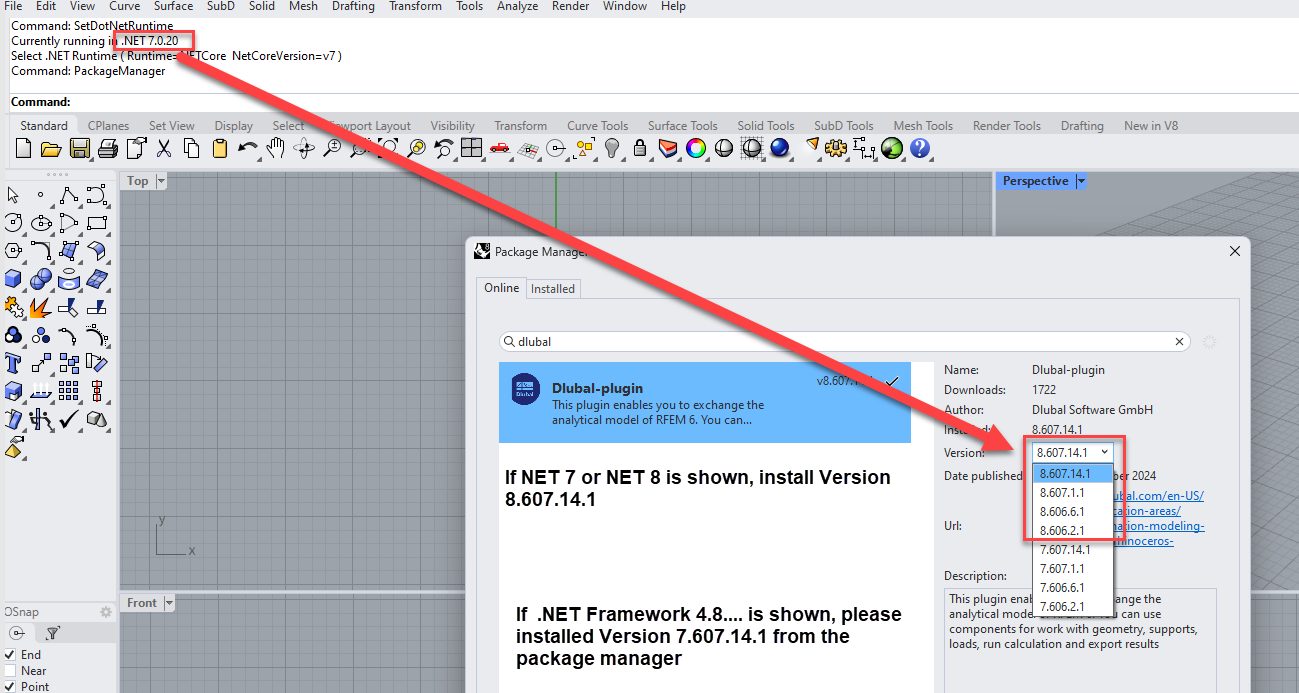Click the blue Help question mark icon
The image size is (1299, 693).
(920, 149)
